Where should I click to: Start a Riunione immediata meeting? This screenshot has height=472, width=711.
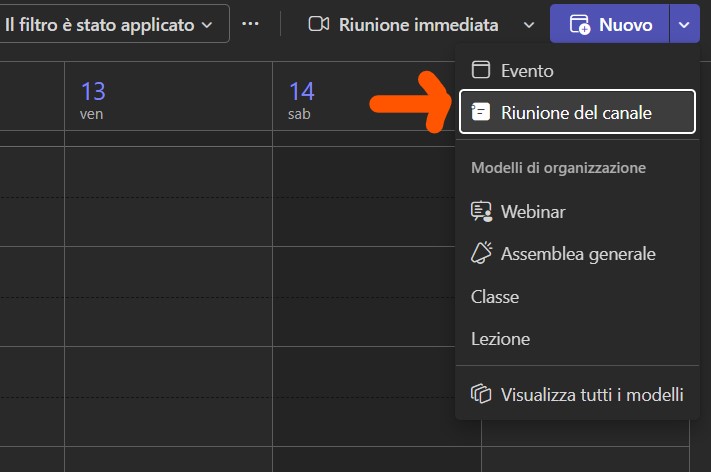418,24
